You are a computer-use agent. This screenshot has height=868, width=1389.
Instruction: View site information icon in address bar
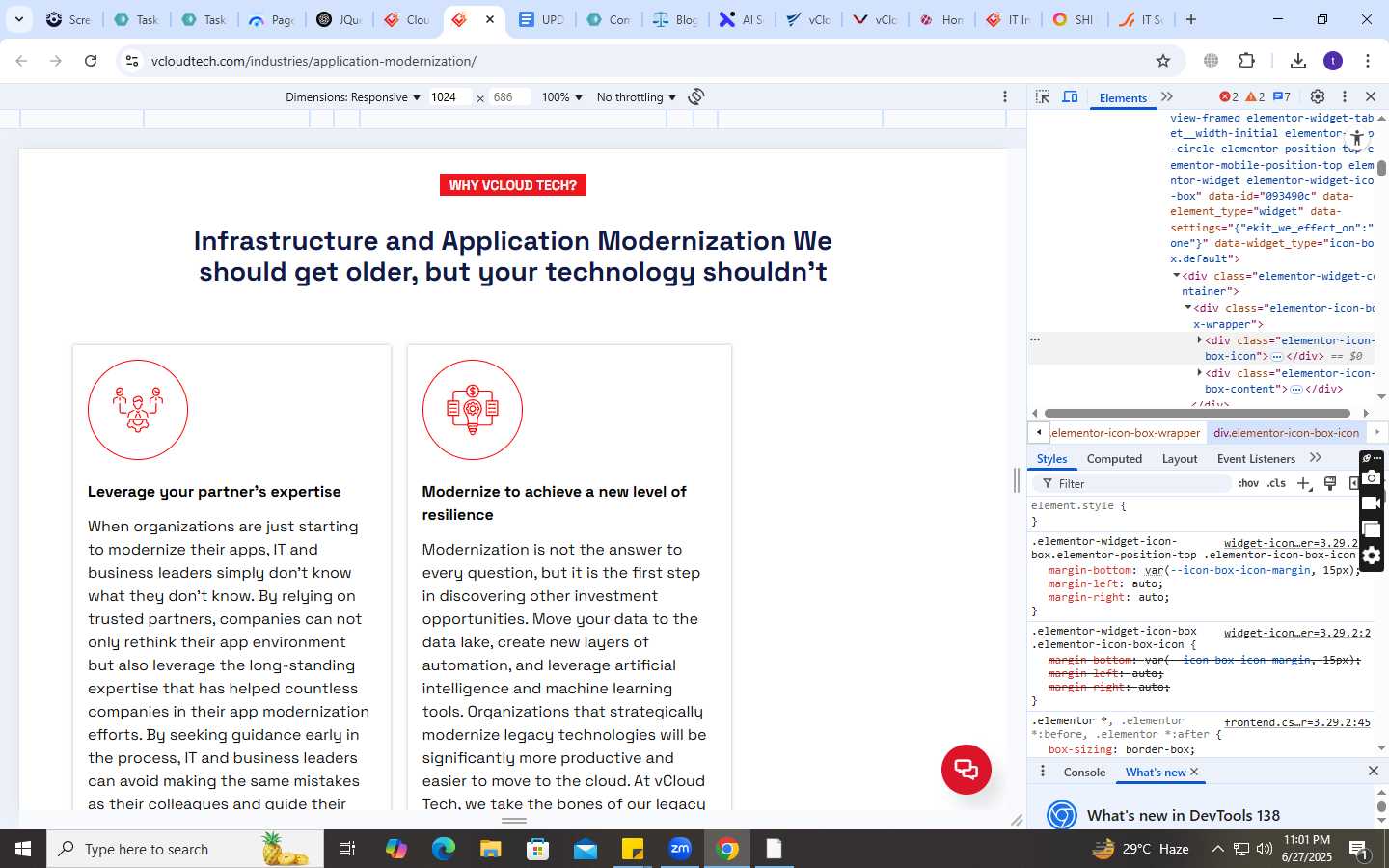coord(131,61)
